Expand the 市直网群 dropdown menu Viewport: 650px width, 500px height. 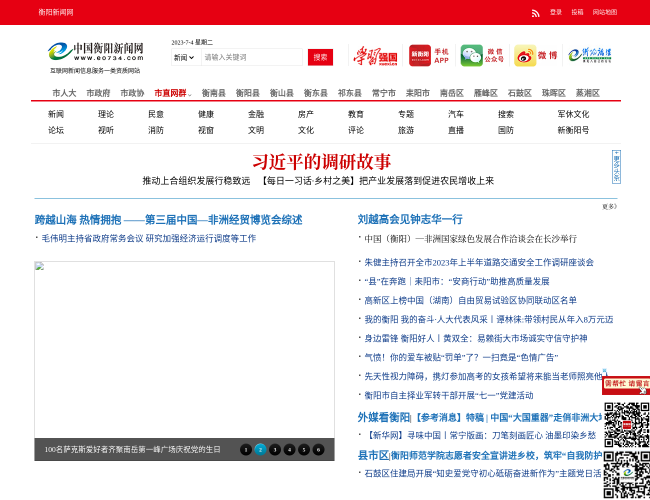point(172,93)
